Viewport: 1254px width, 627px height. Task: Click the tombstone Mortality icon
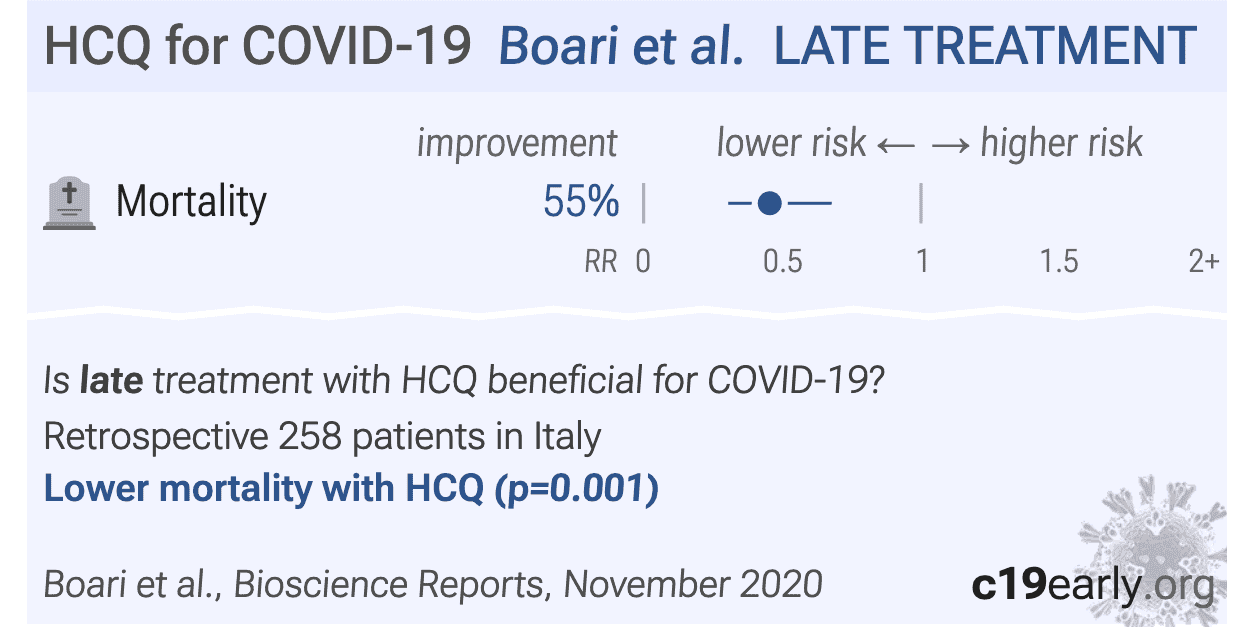click(70, 204)
